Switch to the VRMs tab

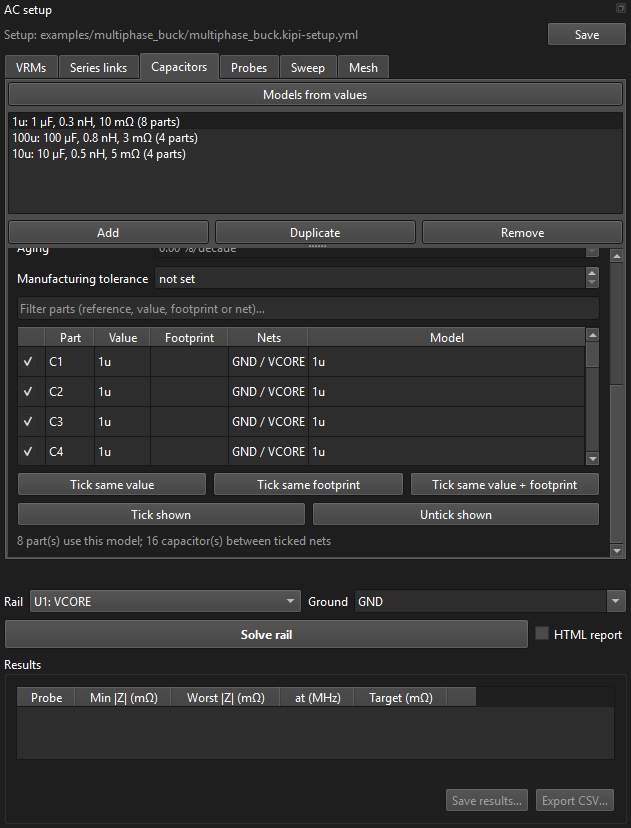(31, 68)
